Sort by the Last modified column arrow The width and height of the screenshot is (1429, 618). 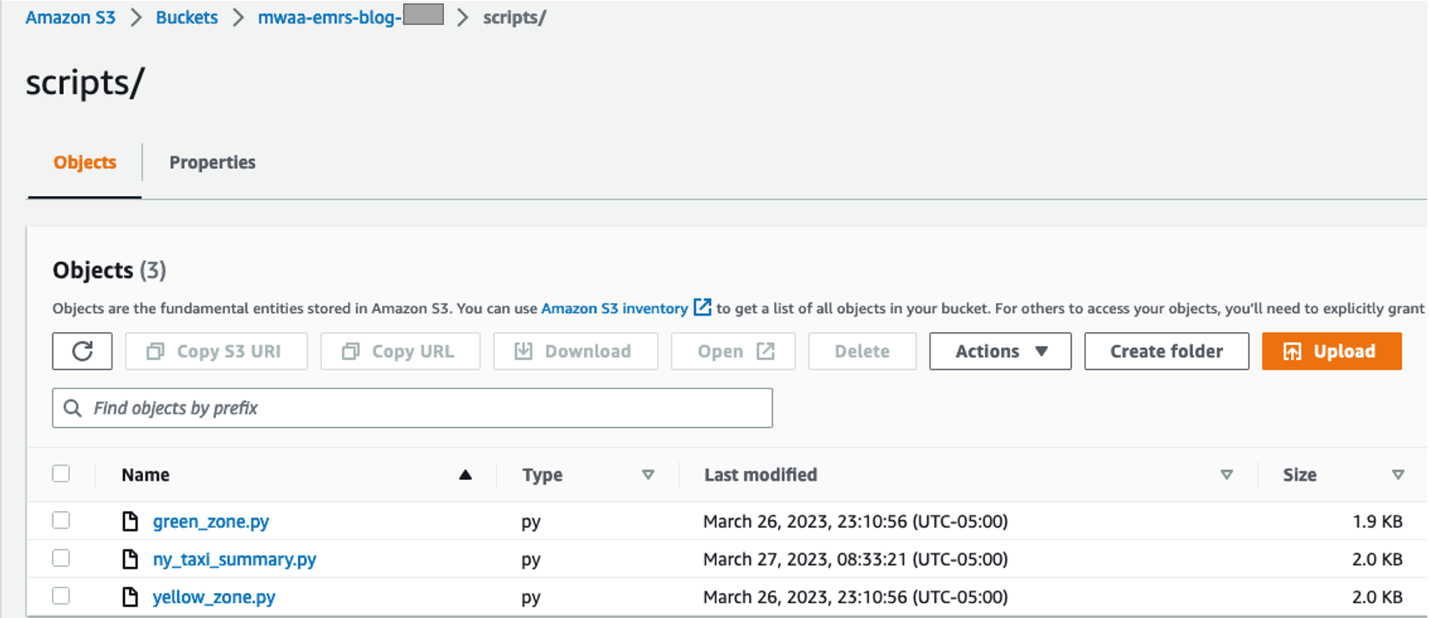(1226, 475)
